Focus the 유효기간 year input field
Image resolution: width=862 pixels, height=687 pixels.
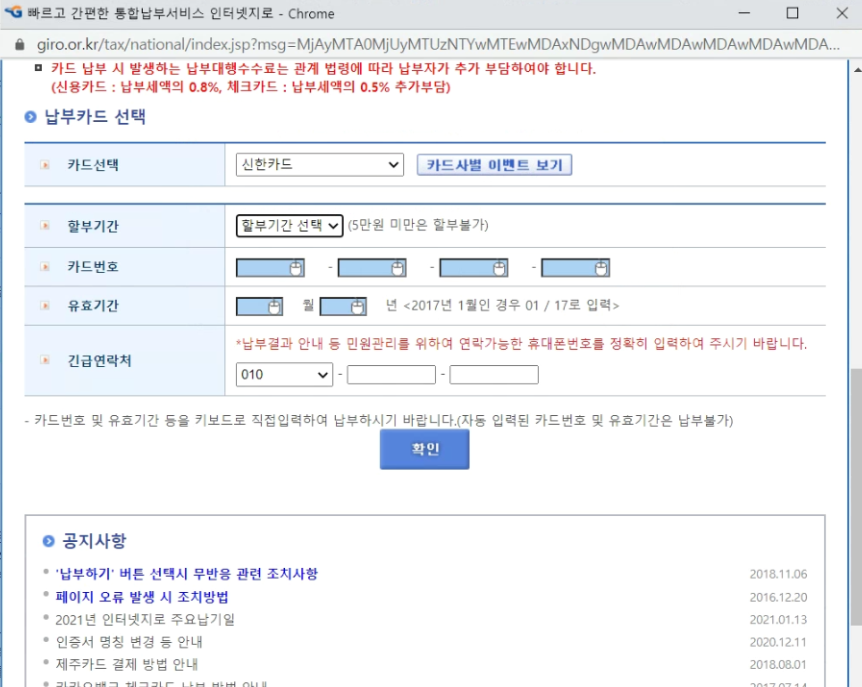click(344, 307)
